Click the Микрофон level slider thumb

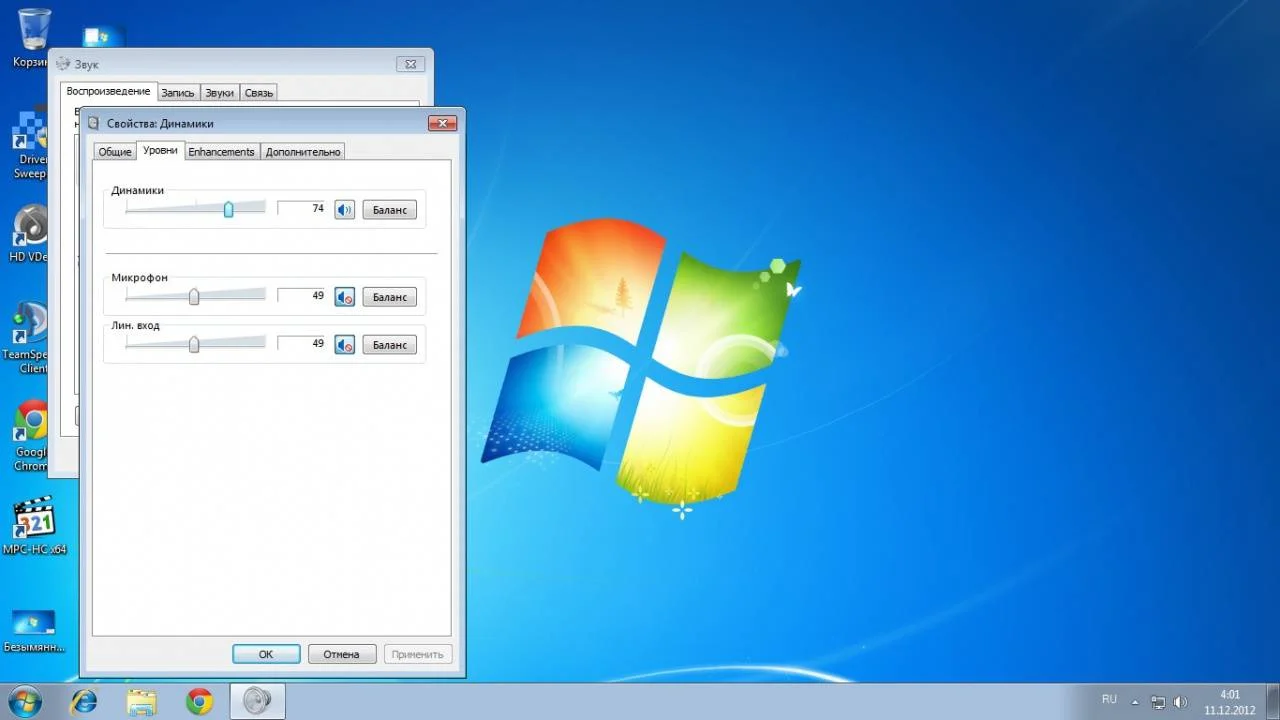click(x=194, y=296)
